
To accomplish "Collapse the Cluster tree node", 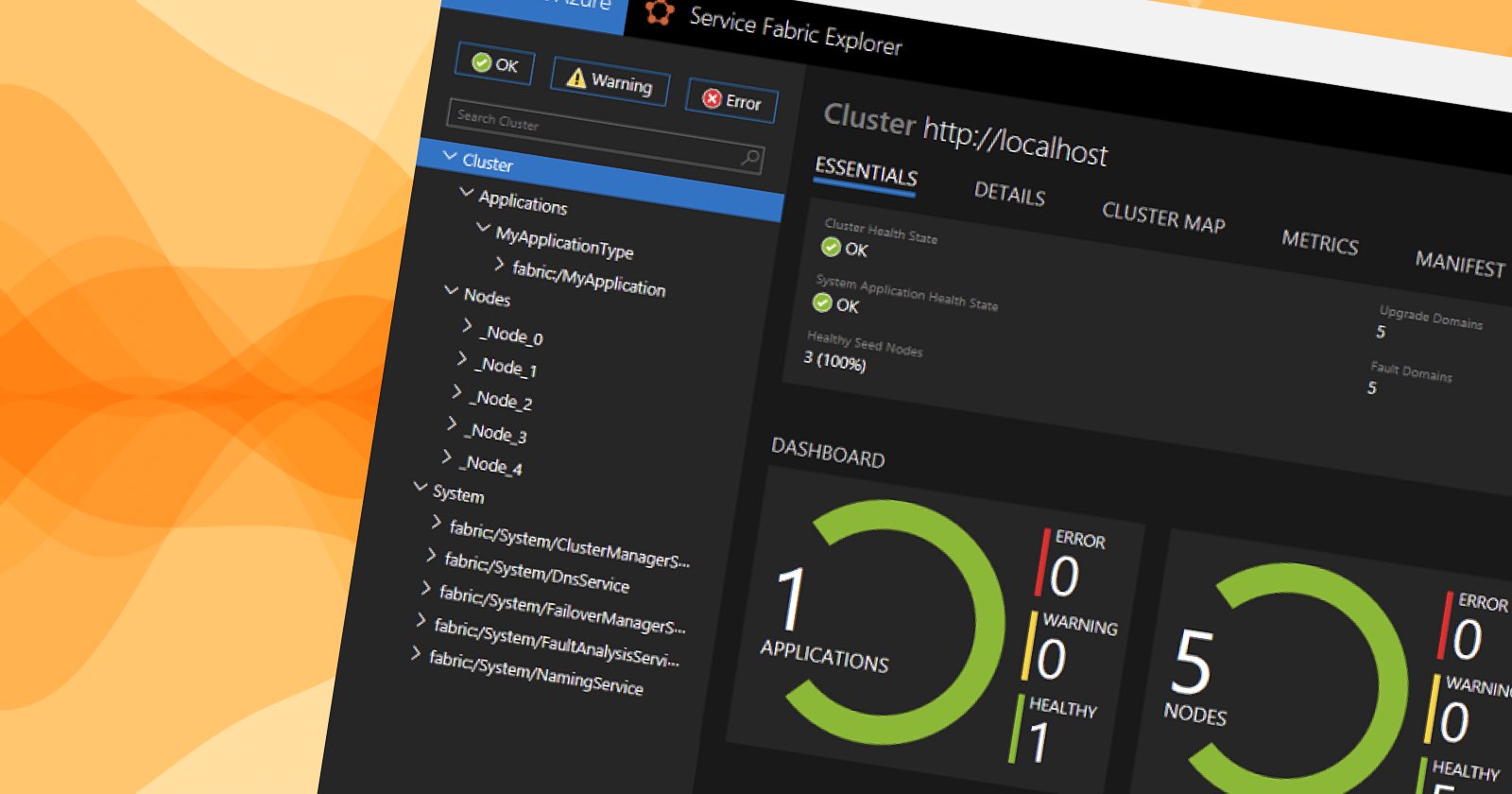I will (450, 156).
